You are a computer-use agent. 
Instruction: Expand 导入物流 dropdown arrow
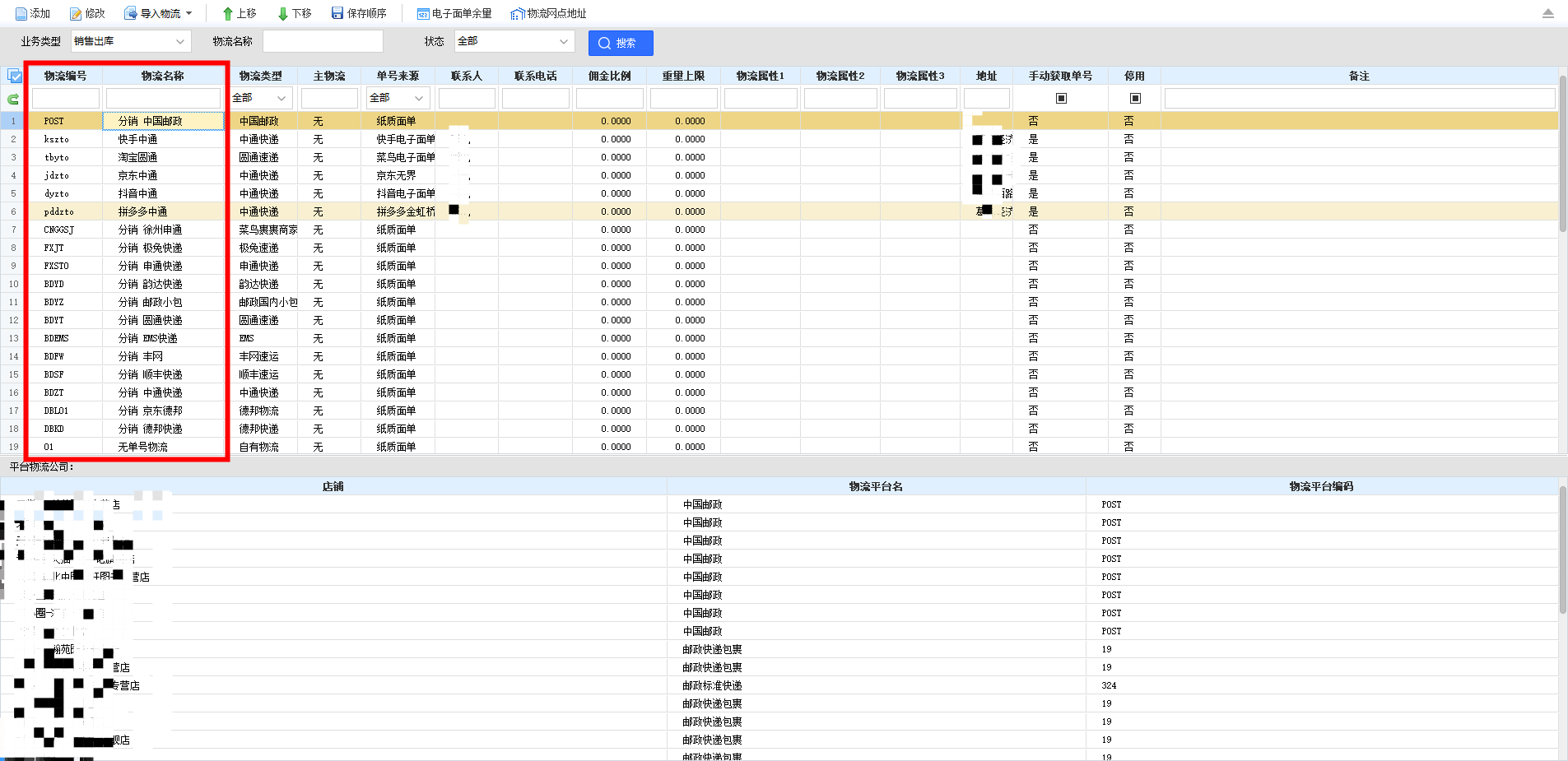(188, 14)
